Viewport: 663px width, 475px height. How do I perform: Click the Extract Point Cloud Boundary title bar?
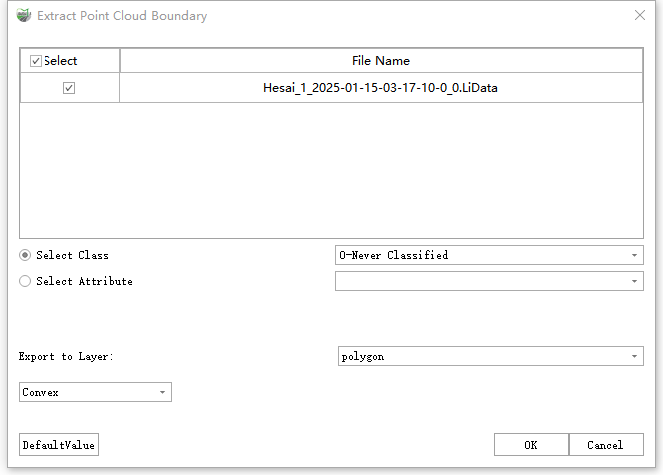pos(300,16)
